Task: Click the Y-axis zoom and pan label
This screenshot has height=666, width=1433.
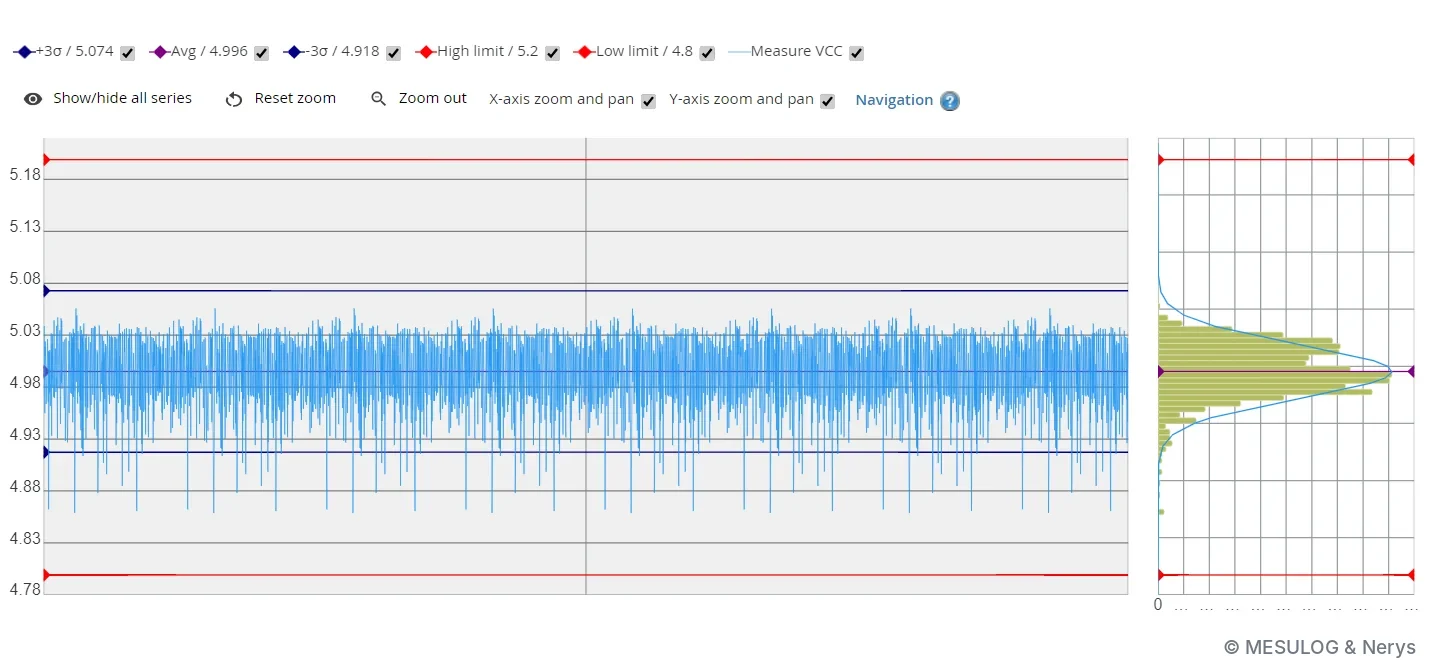Action: click(x=741, y=99)
